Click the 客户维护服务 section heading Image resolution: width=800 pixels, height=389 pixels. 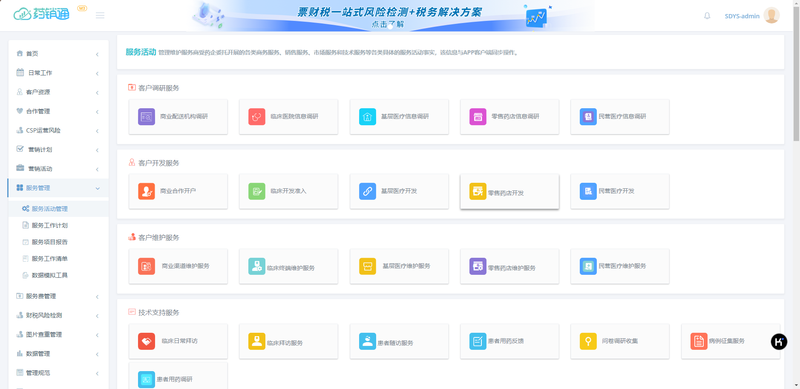click(x=159, y=237)
